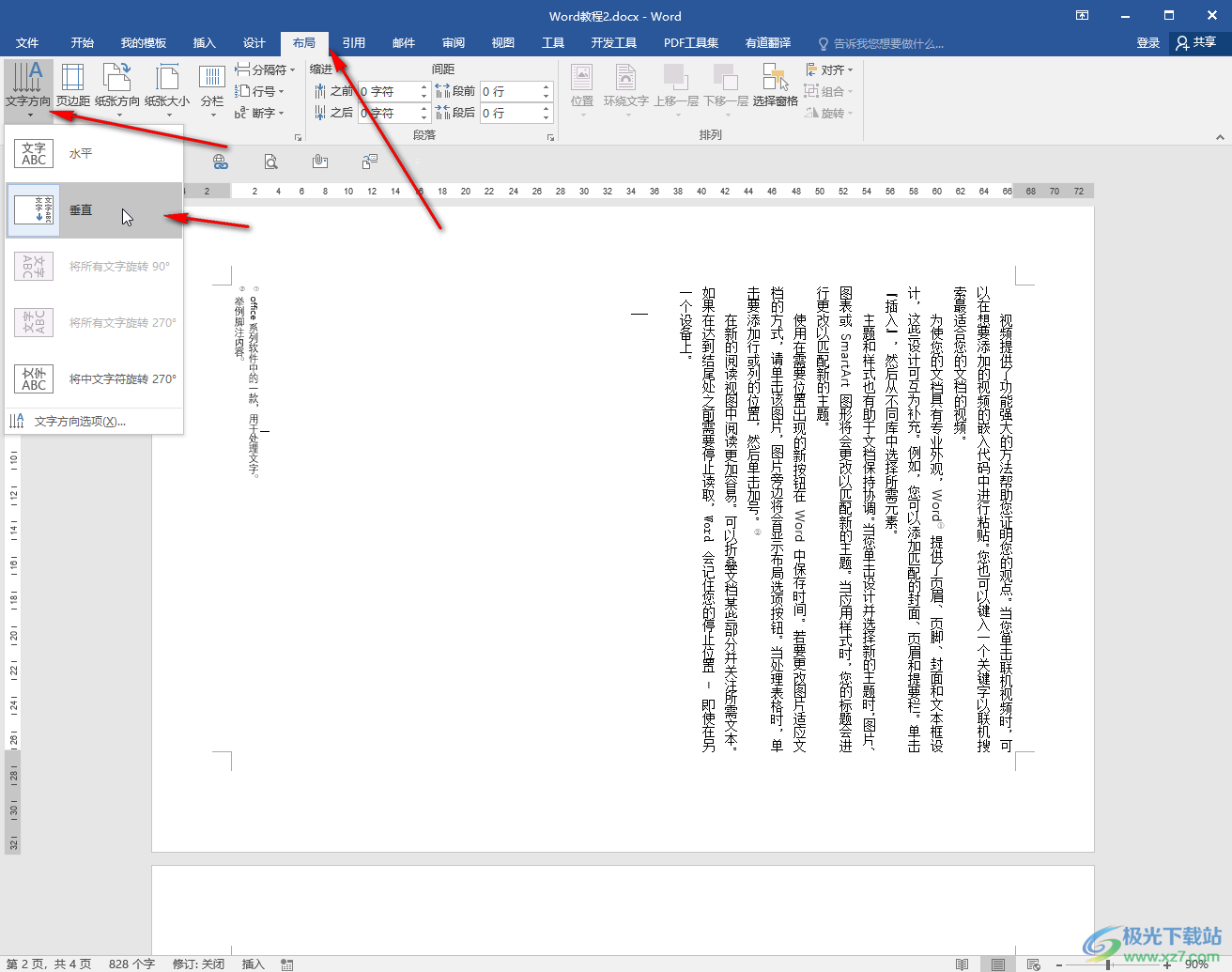Switch to Home (开始) tab
This screenshot has width=1232, height=972.
[x=83, y=43]
